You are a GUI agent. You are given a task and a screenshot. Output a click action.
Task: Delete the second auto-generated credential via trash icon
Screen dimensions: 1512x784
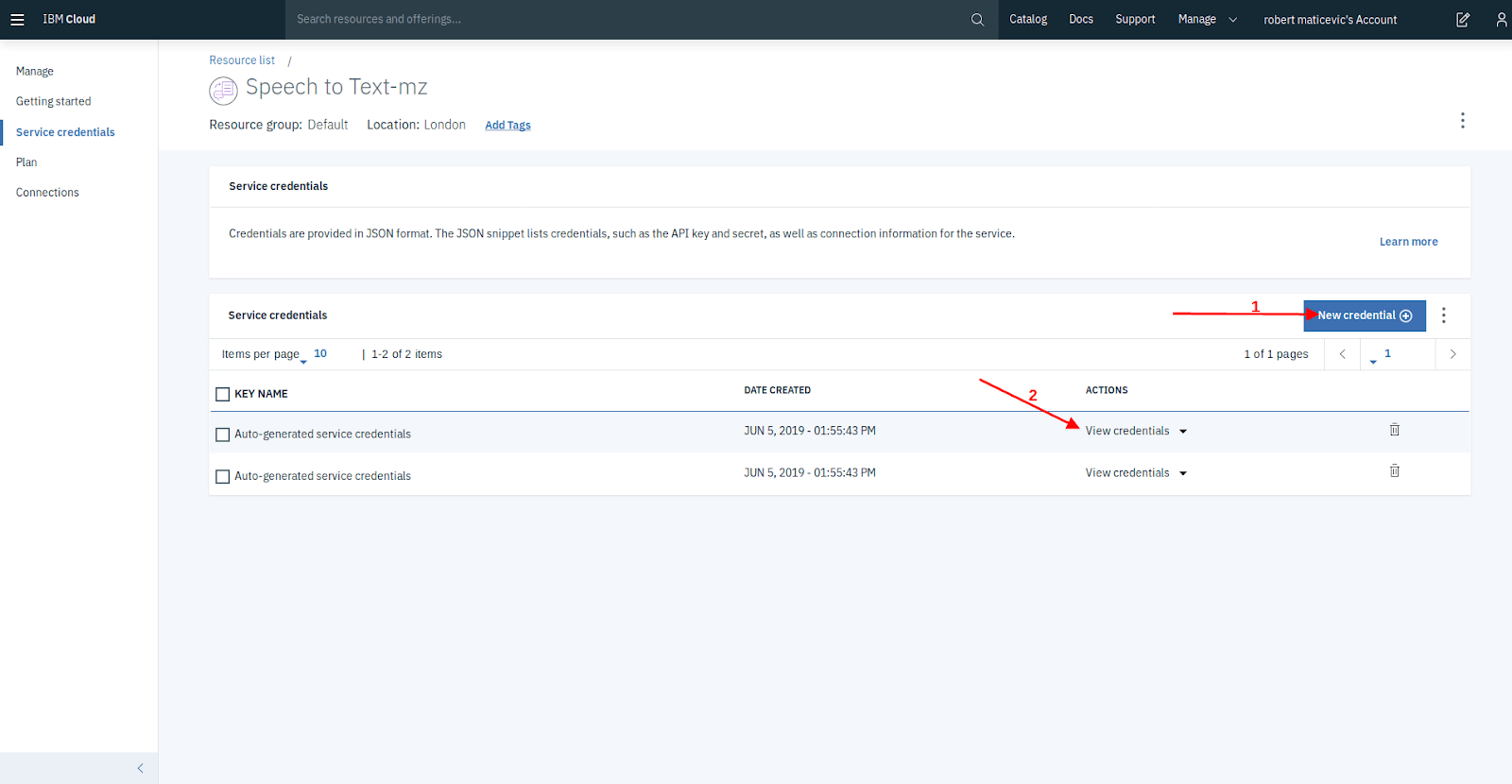pos(1394,470)
